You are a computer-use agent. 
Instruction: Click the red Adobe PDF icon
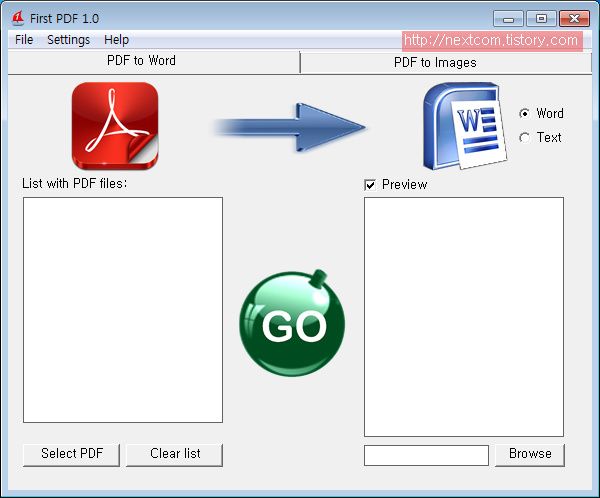[115, 126]
